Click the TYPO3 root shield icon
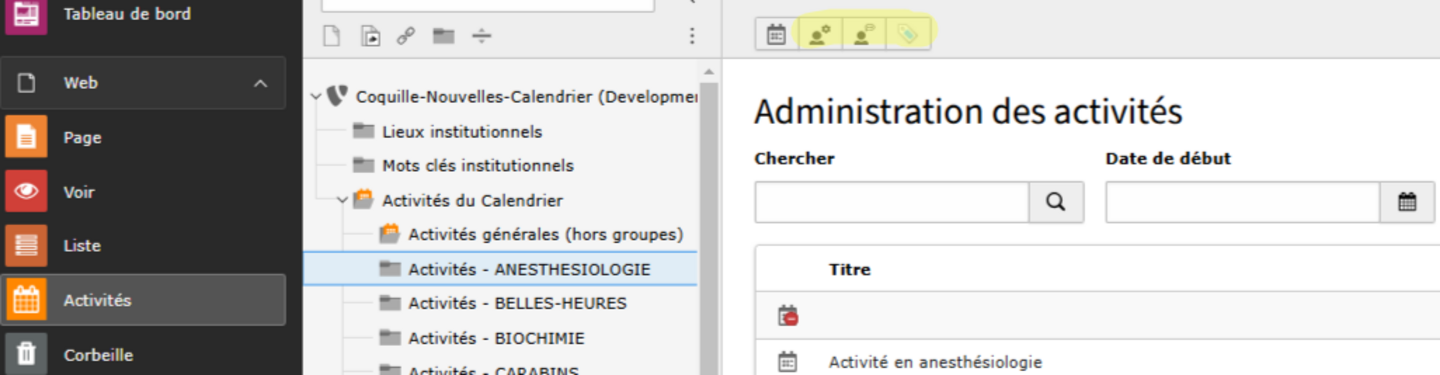 pos(337,96)
